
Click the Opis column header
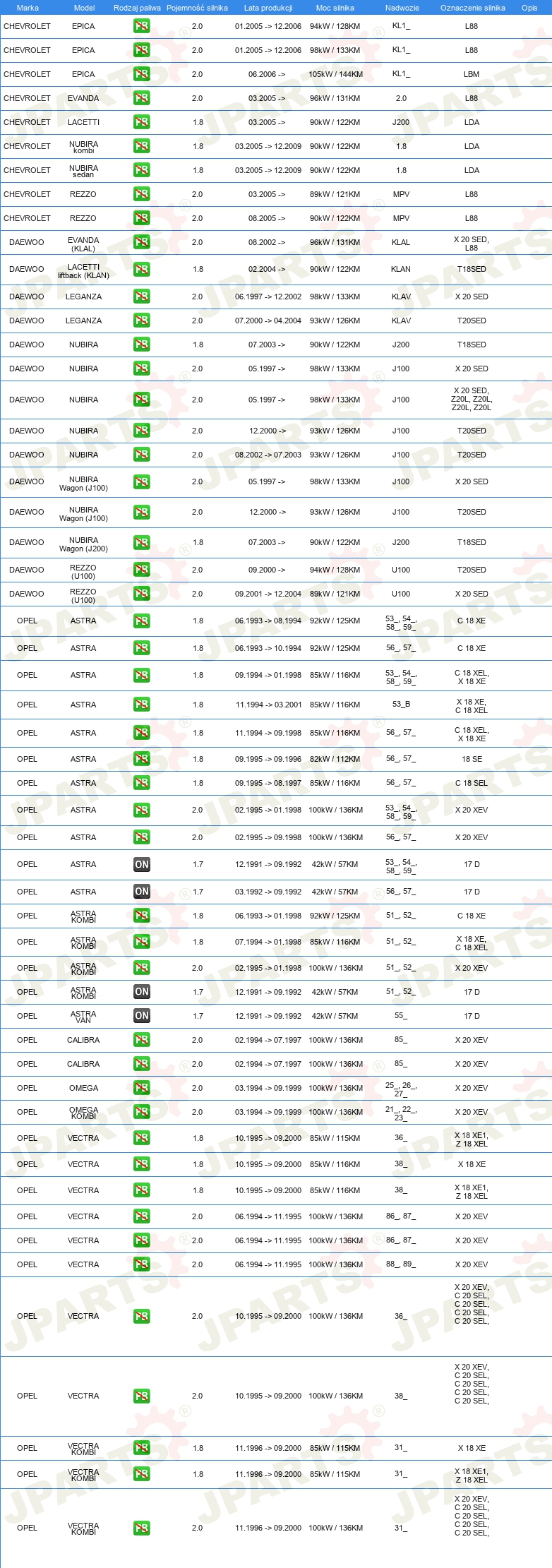(x=529, y=8)
